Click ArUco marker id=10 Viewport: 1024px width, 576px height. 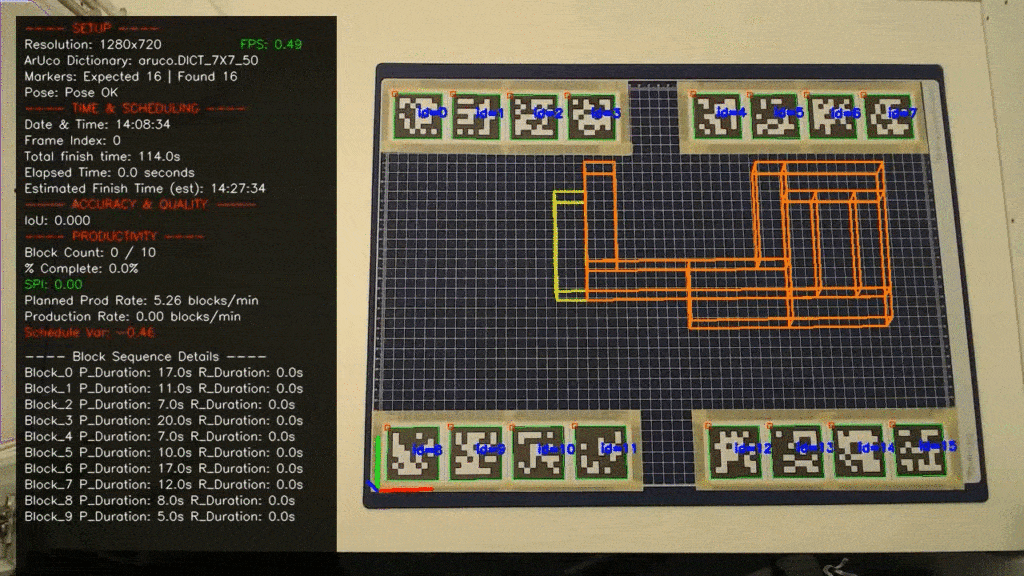[538, 452]
